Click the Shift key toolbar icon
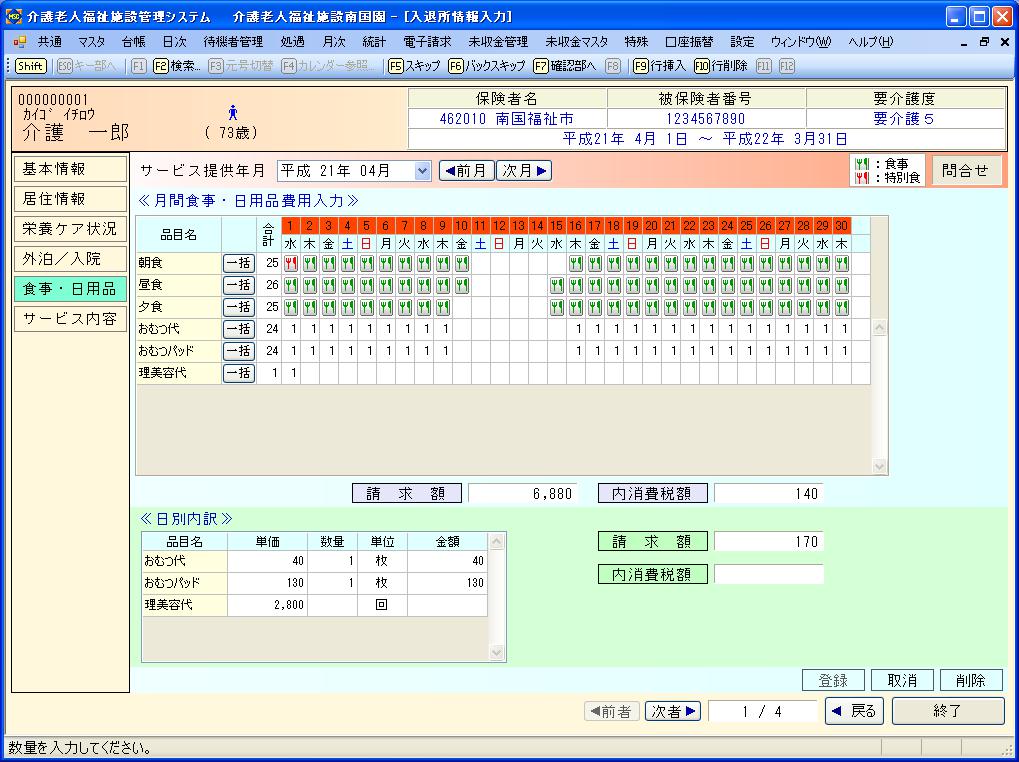 point(30,65)
